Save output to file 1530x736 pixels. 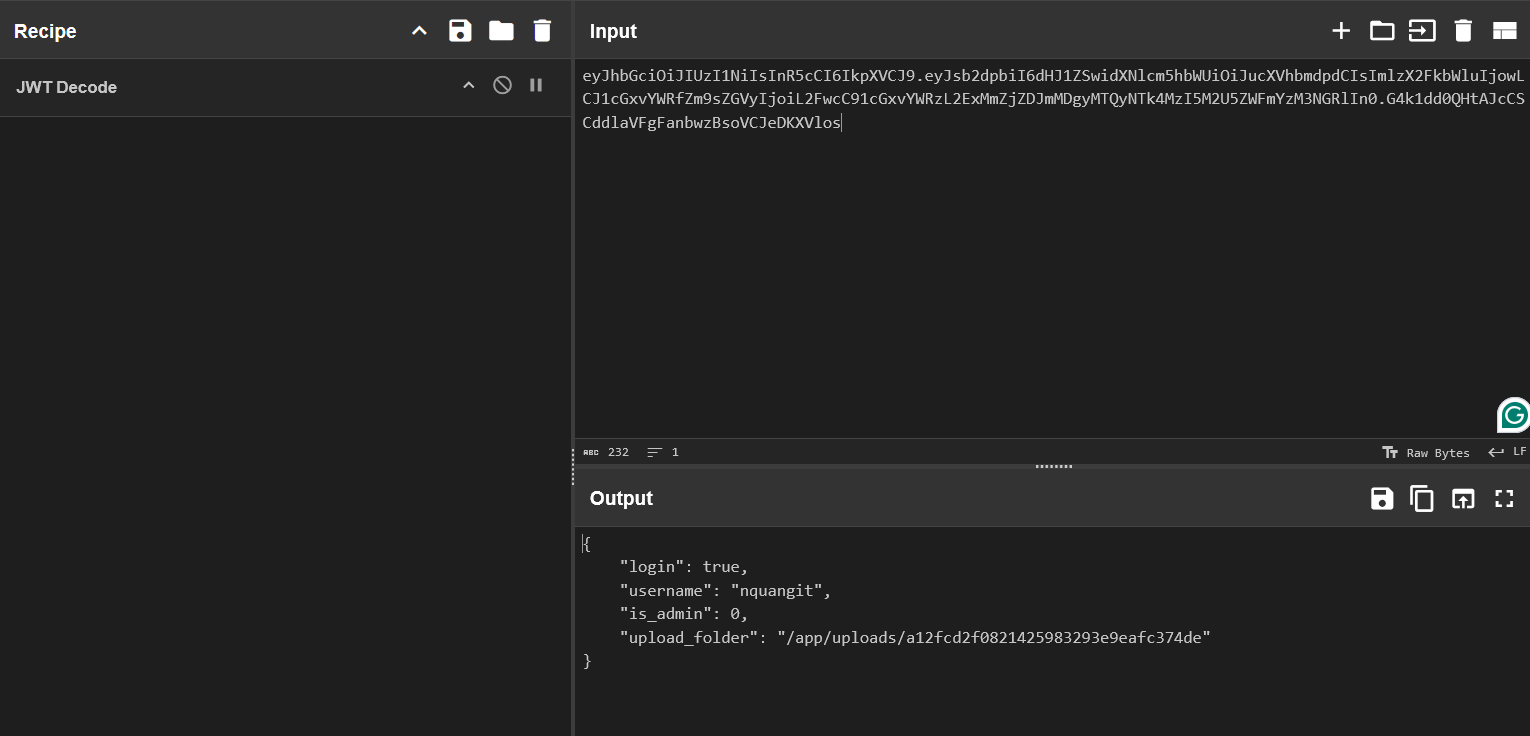[x=1382, y=498]
